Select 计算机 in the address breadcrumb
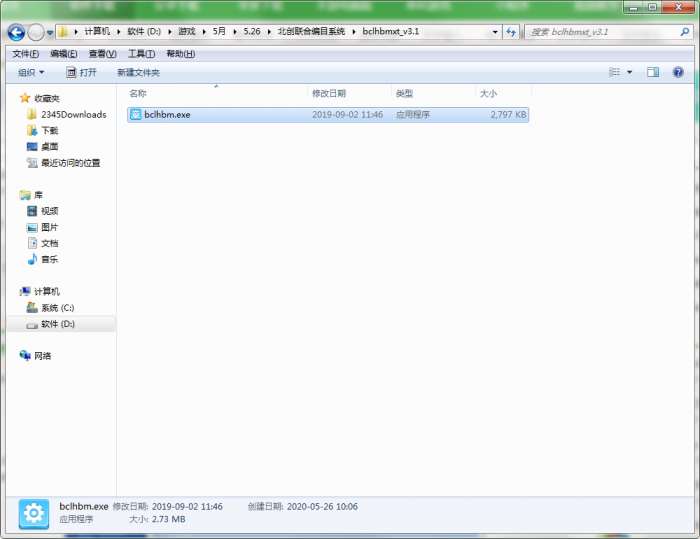The height and width of the screenshot is (539, 700). click(x=97, y=31)
